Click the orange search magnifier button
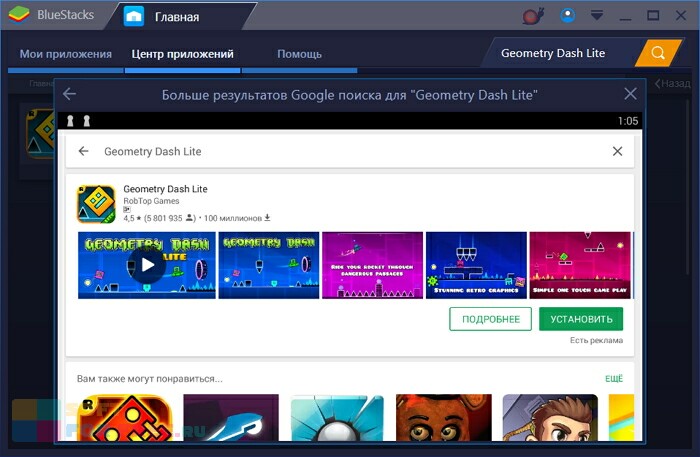The width and height of the screenshot is (700, 457). (x=658, y=53)
